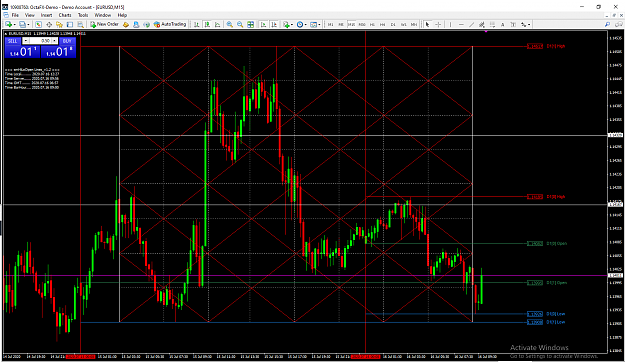The width and height of the screenshot is (625, 362).
Task: Select the Cursor arrow tool
Action: click(427, 25)
